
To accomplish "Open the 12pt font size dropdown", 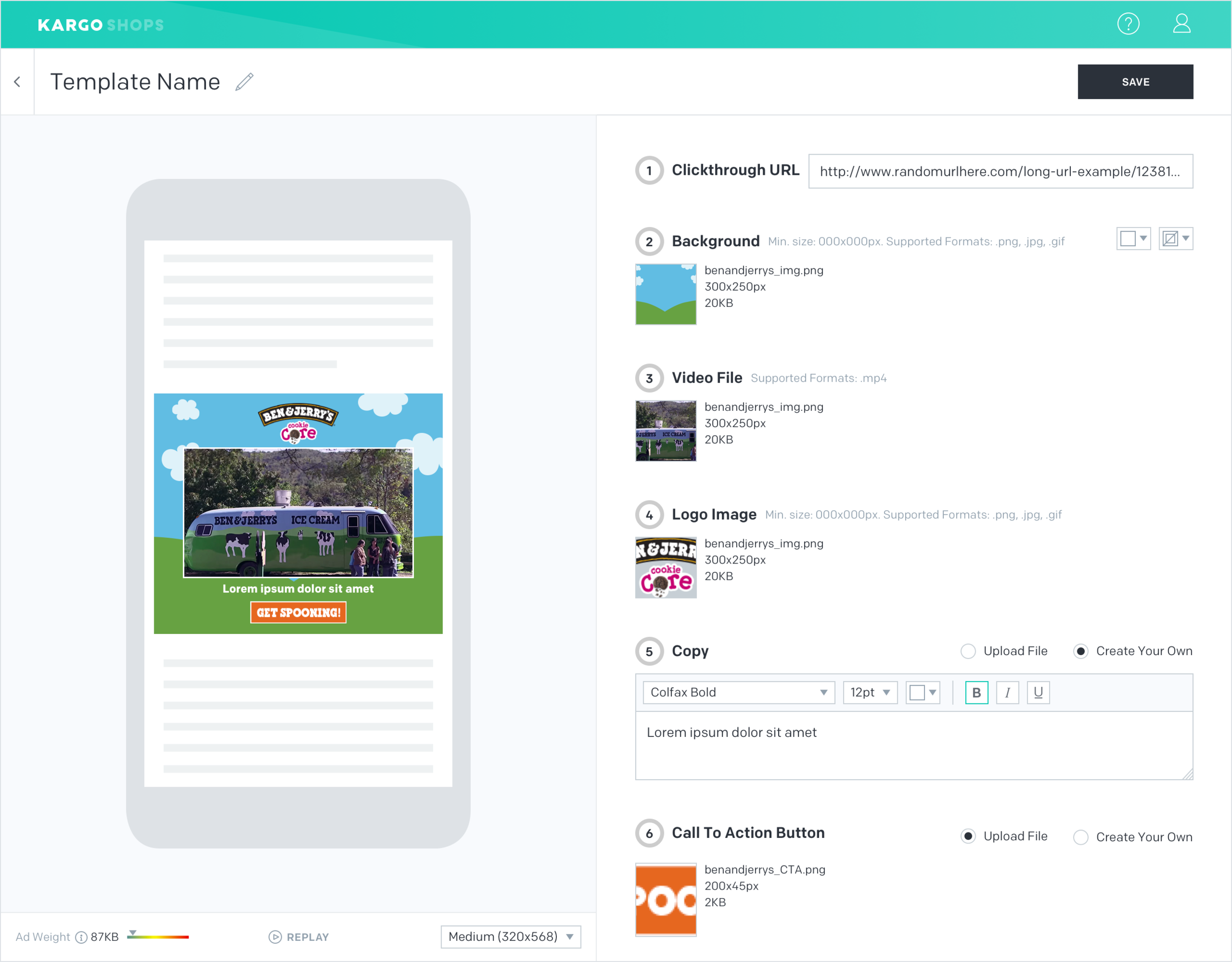I will [870, 693].
